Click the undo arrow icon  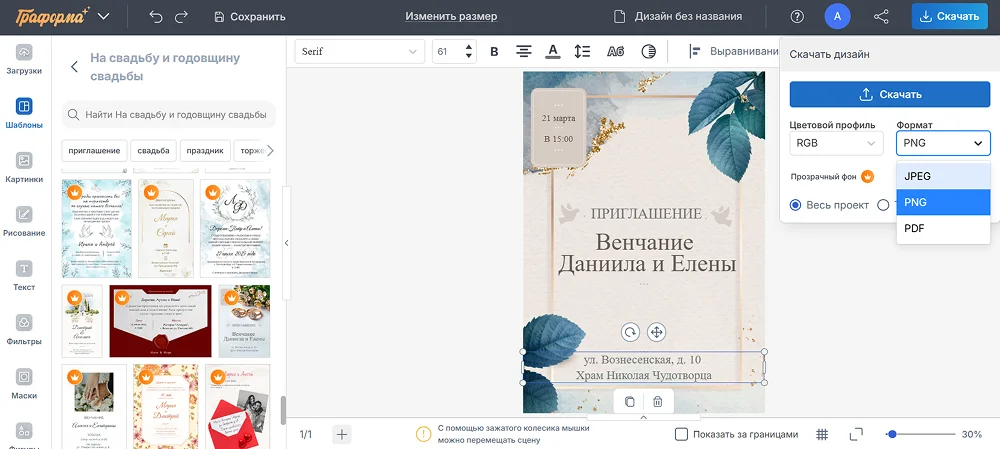tap(155, 16)
